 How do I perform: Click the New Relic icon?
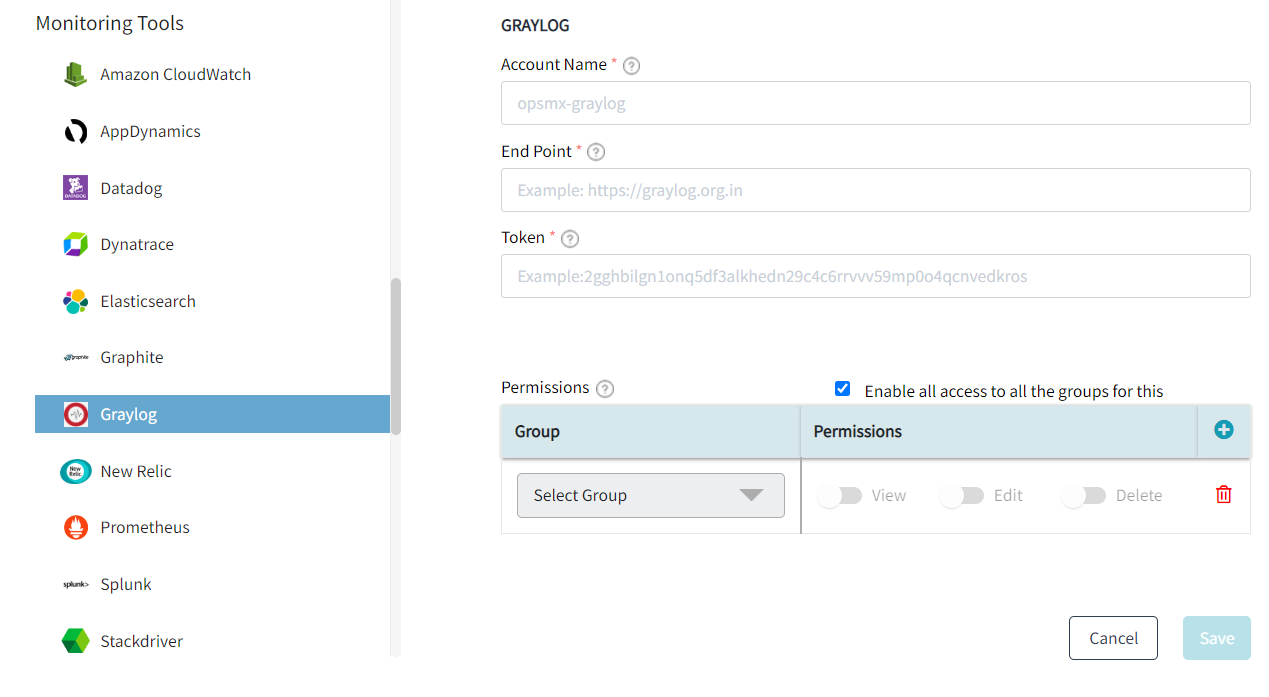tap(75, 470)
